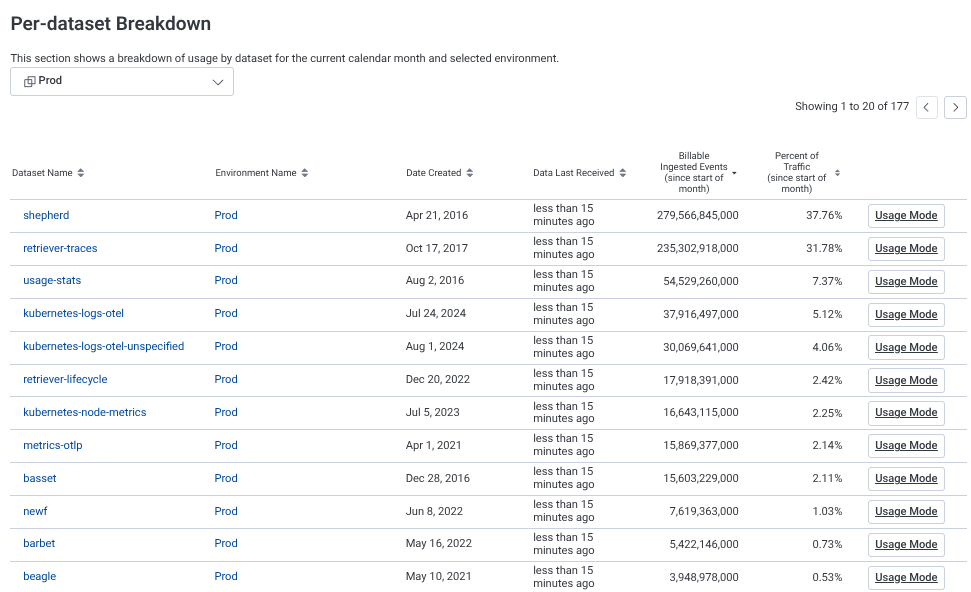Click Usage Mode for usage-stats
The image size is (971, 592).
pyautogui.click(x=906, y=282)
